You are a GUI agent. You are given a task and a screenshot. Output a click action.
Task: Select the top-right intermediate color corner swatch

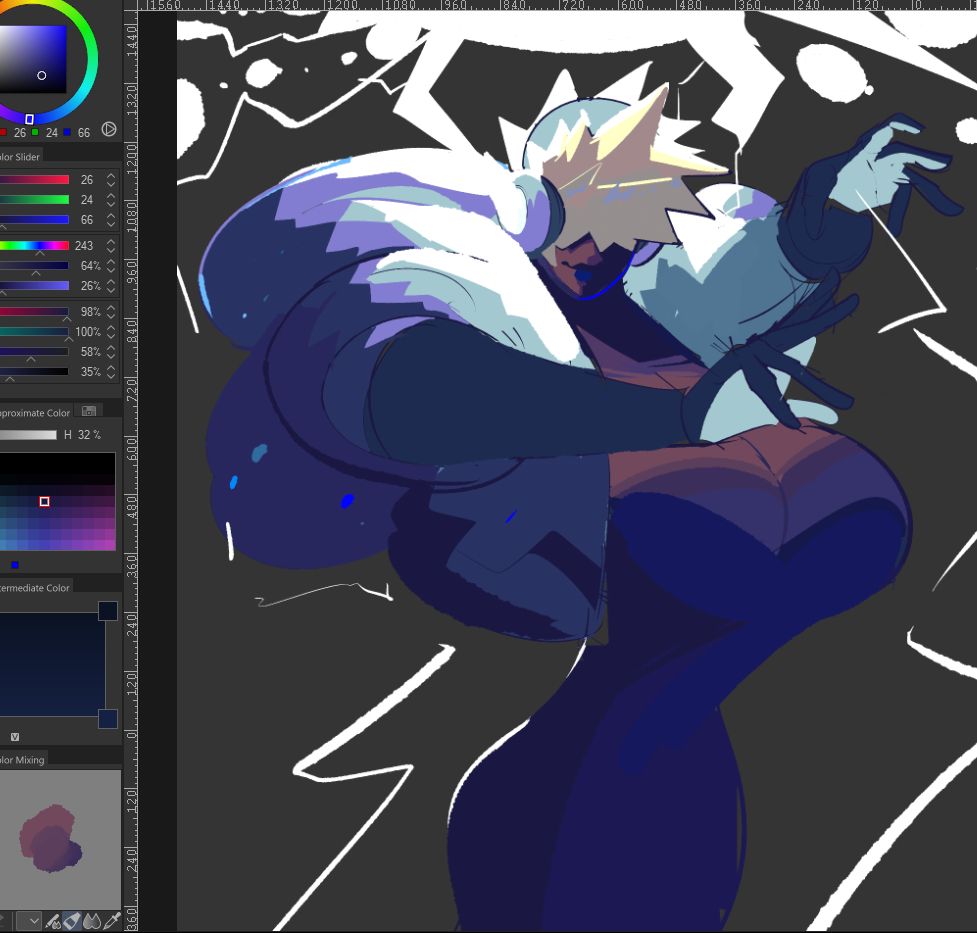(108, 611)
